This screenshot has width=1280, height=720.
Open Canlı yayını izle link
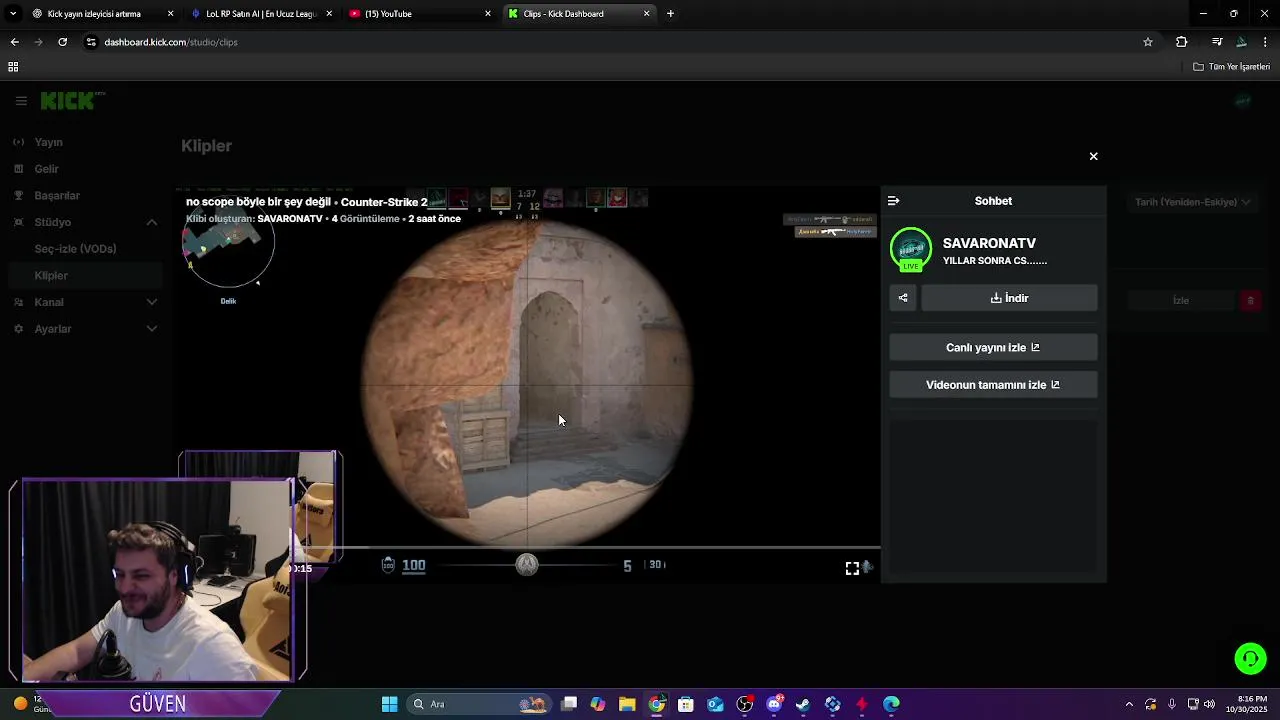tap(993, 347)
